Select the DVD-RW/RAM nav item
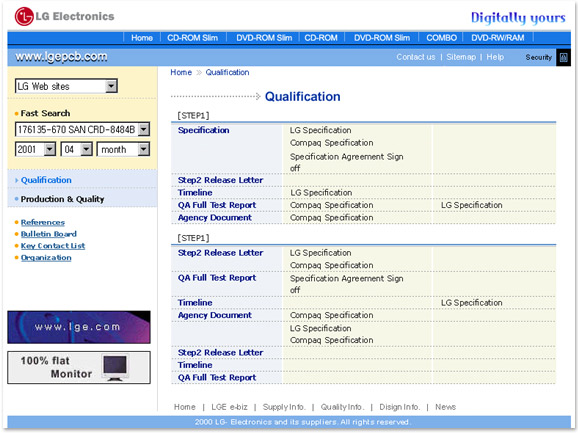578x434 pixels. pyautogui.click(x=498, y=38)
